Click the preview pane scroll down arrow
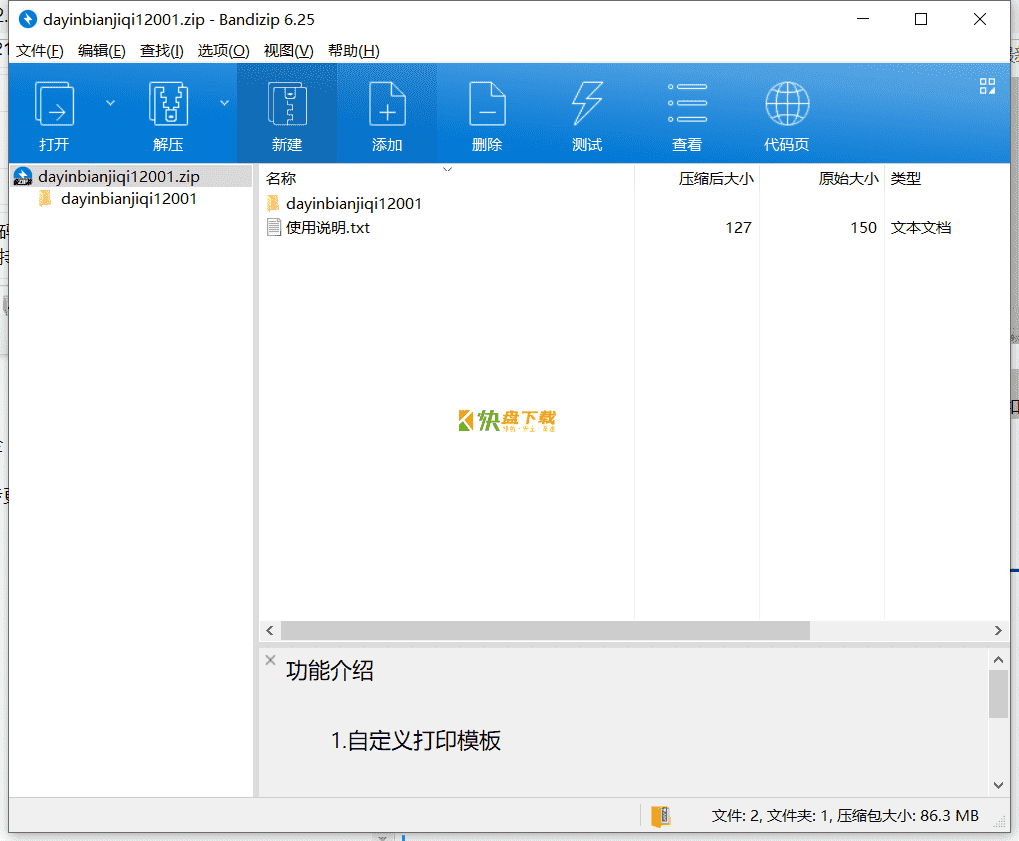1019x841 pixels. (x=998, y=785)
